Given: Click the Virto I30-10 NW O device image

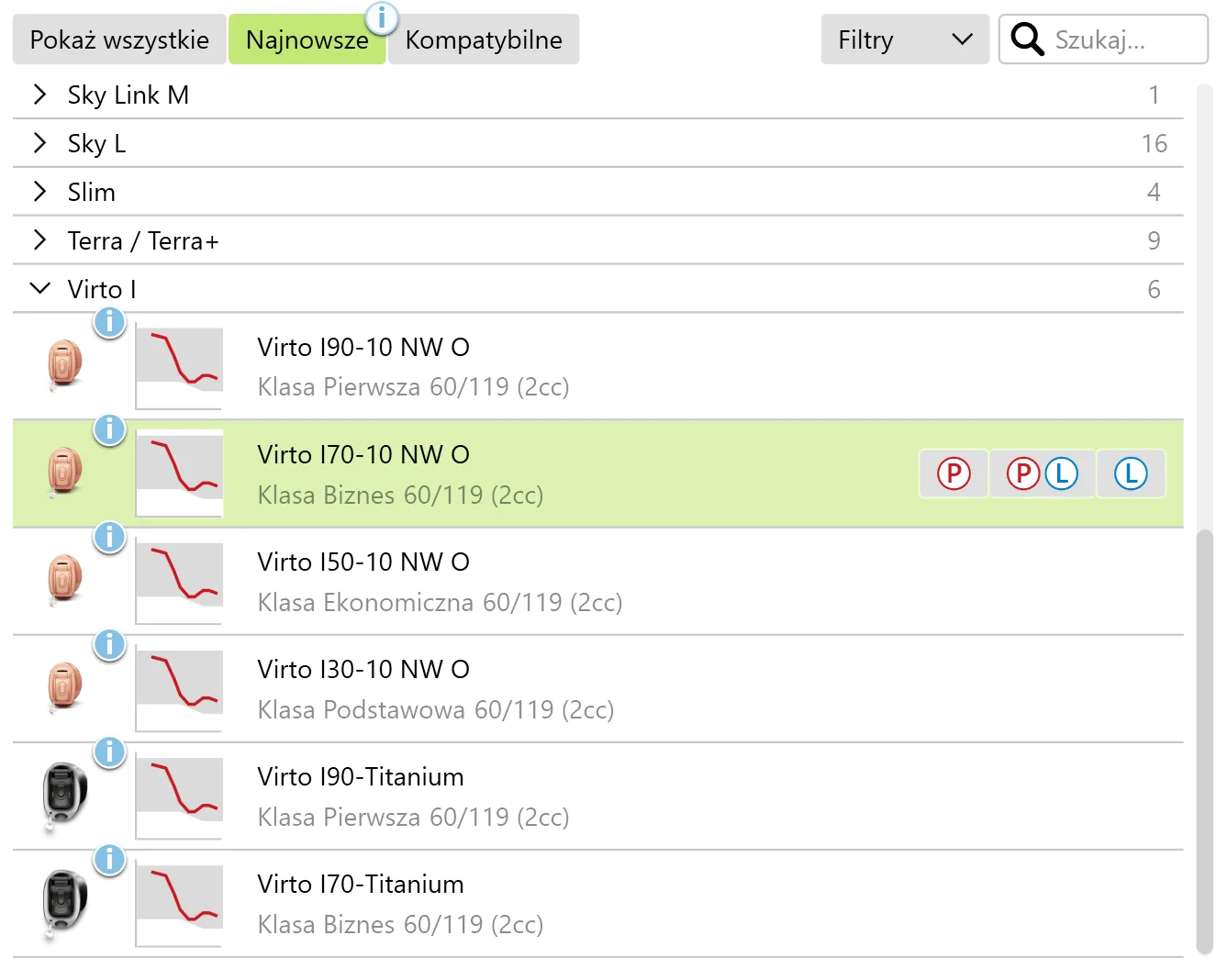Looking at the screenshot, I should tap(64, 687).
